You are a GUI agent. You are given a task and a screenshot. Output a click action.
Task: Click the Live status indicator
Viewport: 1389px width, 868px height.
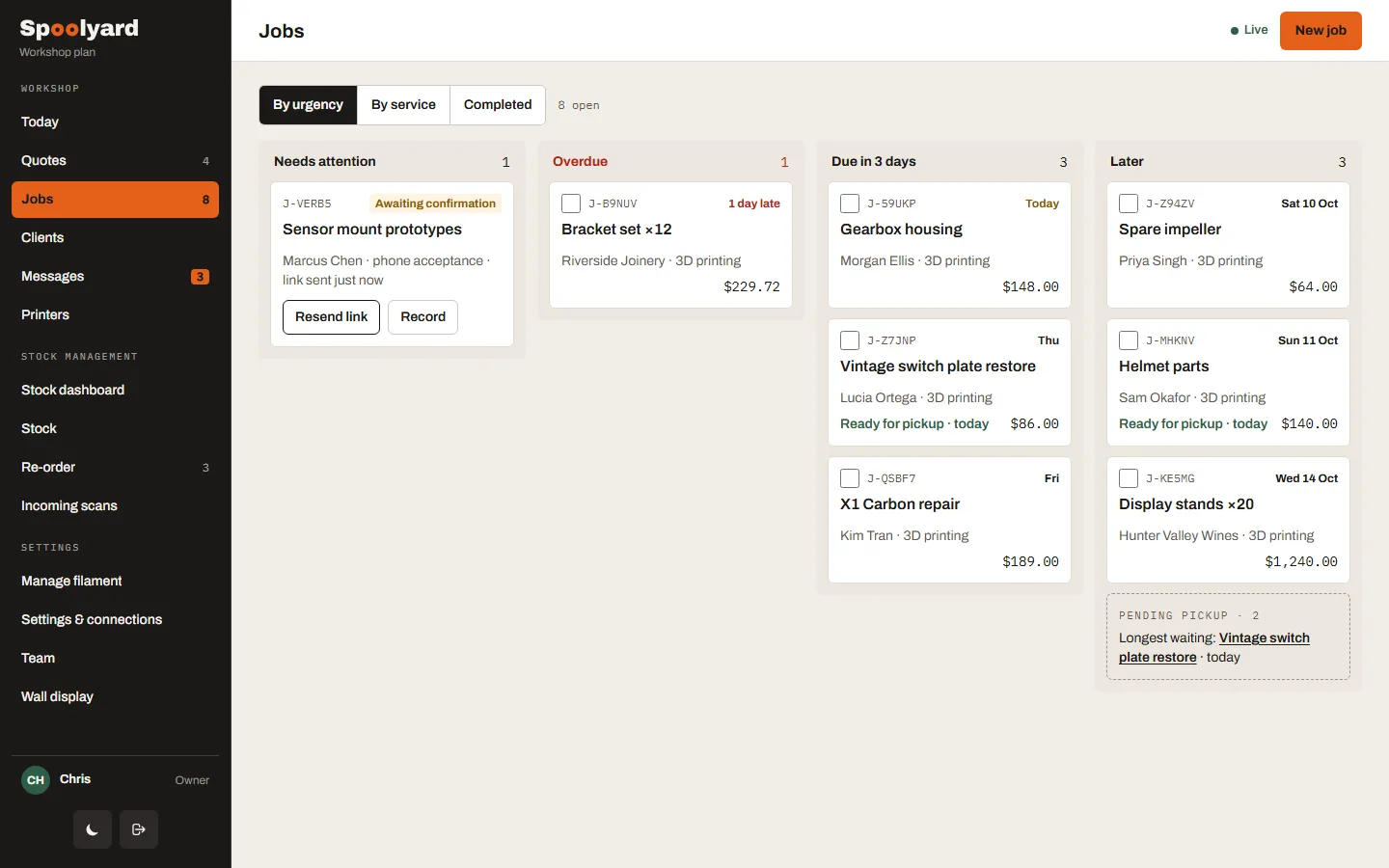[x=1249, y=30]
